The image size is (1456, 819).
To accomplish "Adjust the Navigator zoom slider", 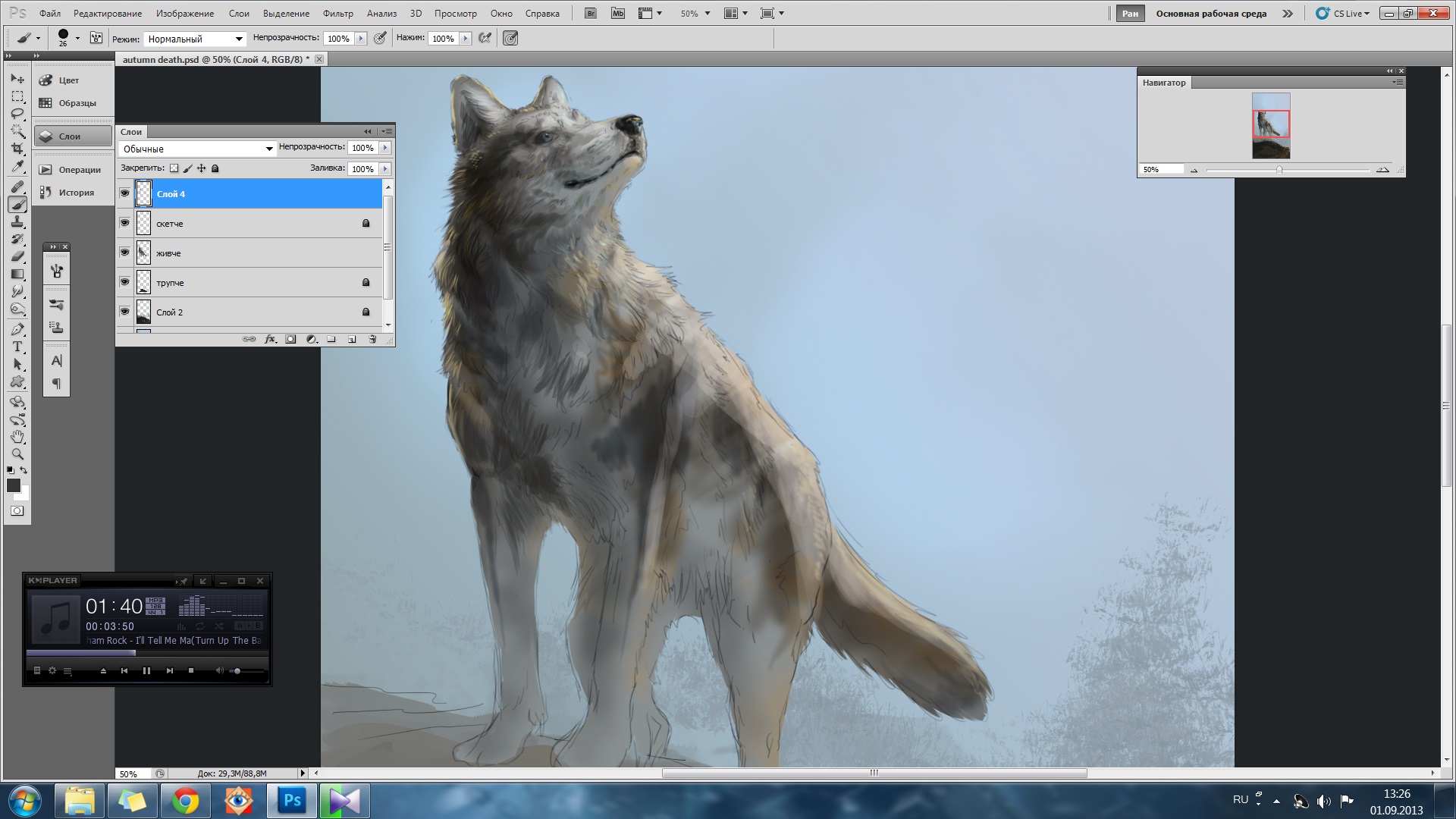I will point(1279,170).
